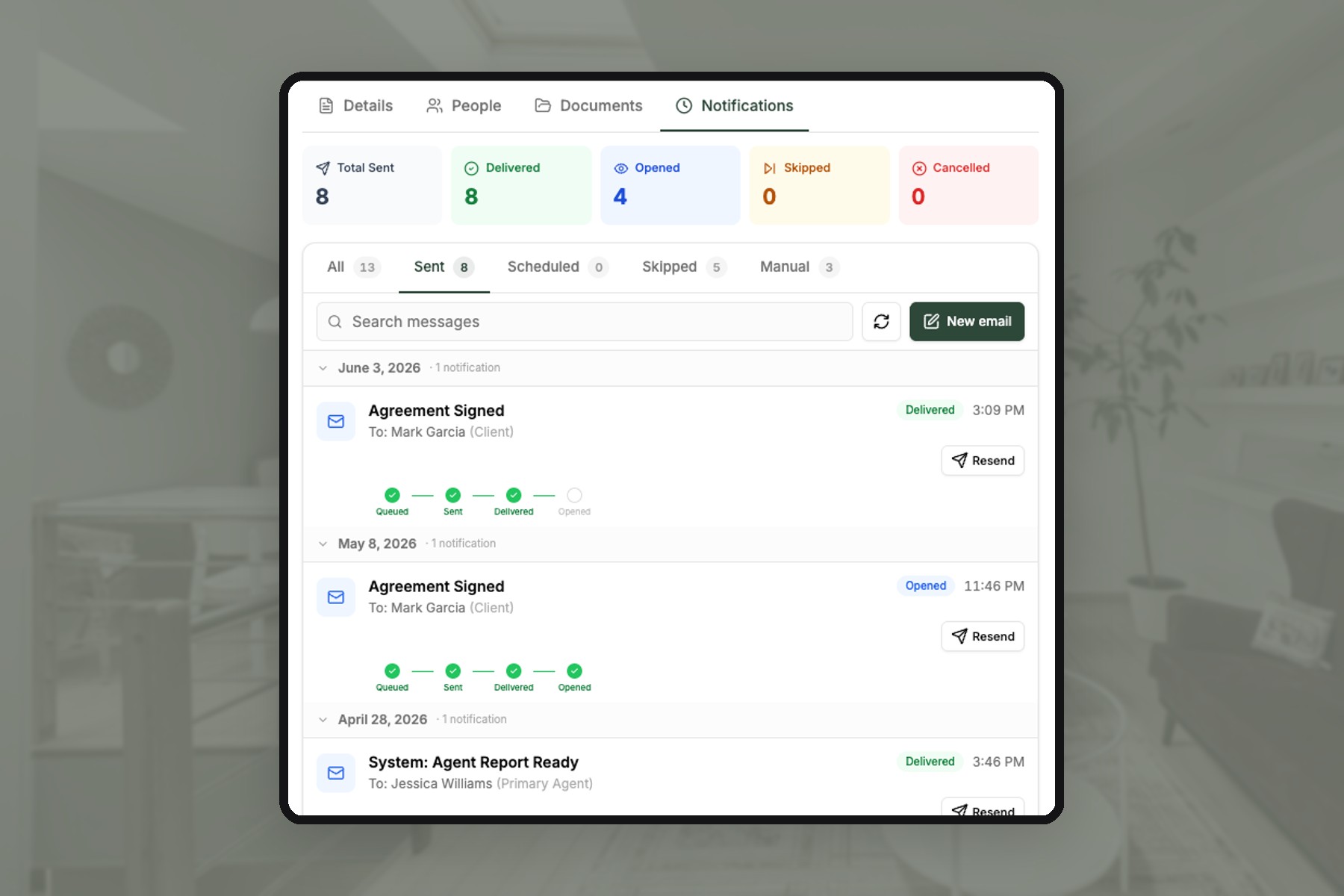Image resolution: width=1344 pixels, height=896 pixels.
Task: Click the Cancelled 0 count value
Action: pos(918,196)
